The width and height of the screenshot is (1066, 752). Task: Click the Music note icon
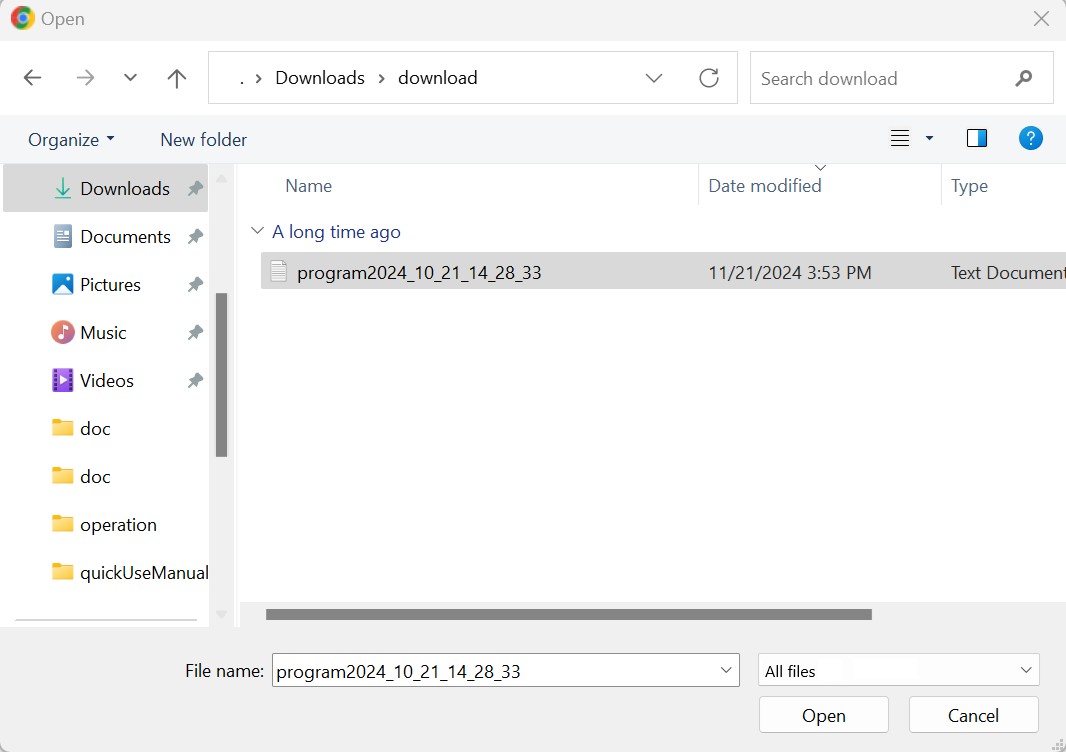pos(63,332)
